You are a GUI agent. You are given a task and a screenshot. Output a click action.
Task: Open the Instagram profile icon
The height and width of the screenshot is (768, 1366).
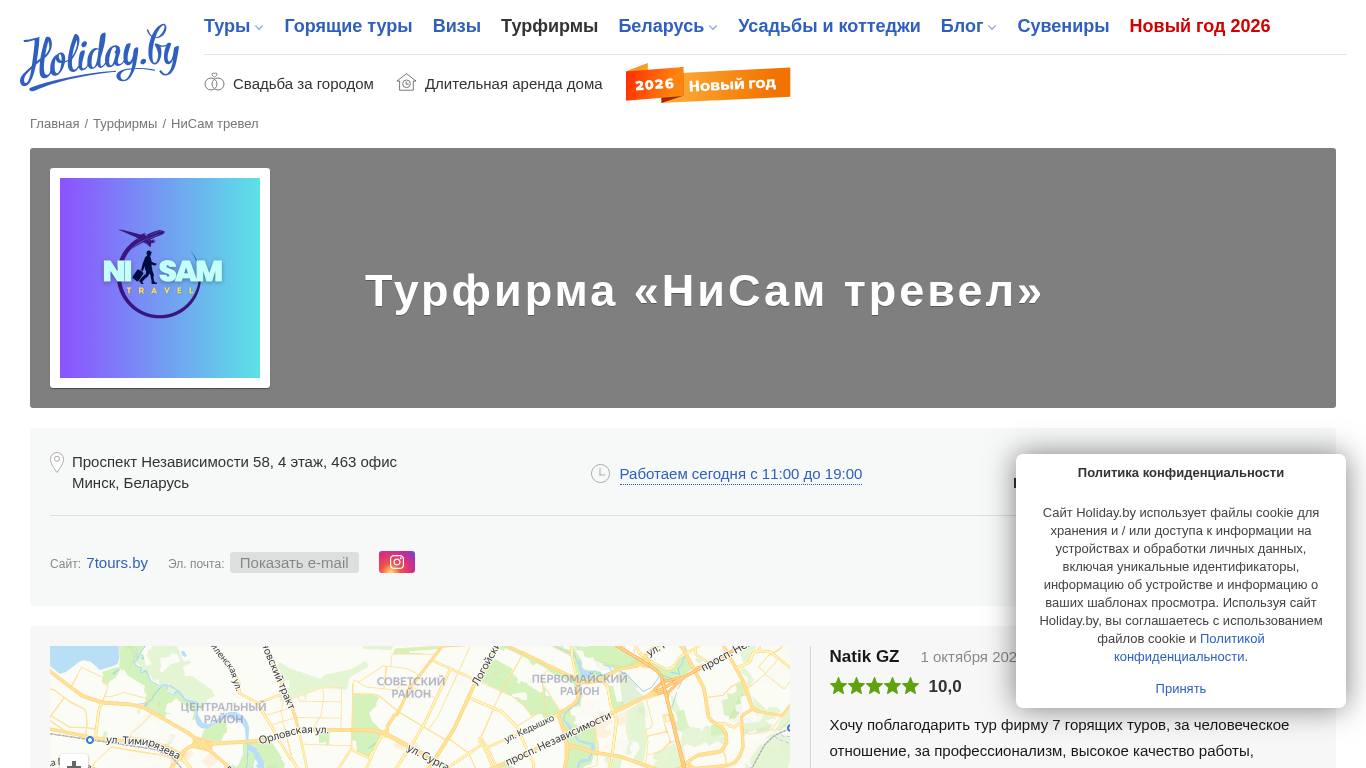point(397,562)
